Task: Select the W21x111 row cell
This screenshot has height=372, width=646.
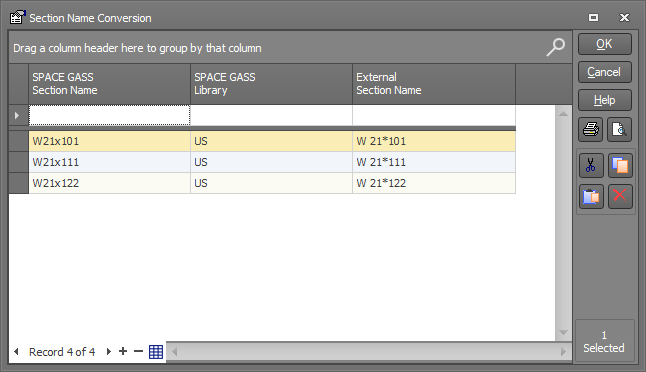Action: (x=110, y=162)
